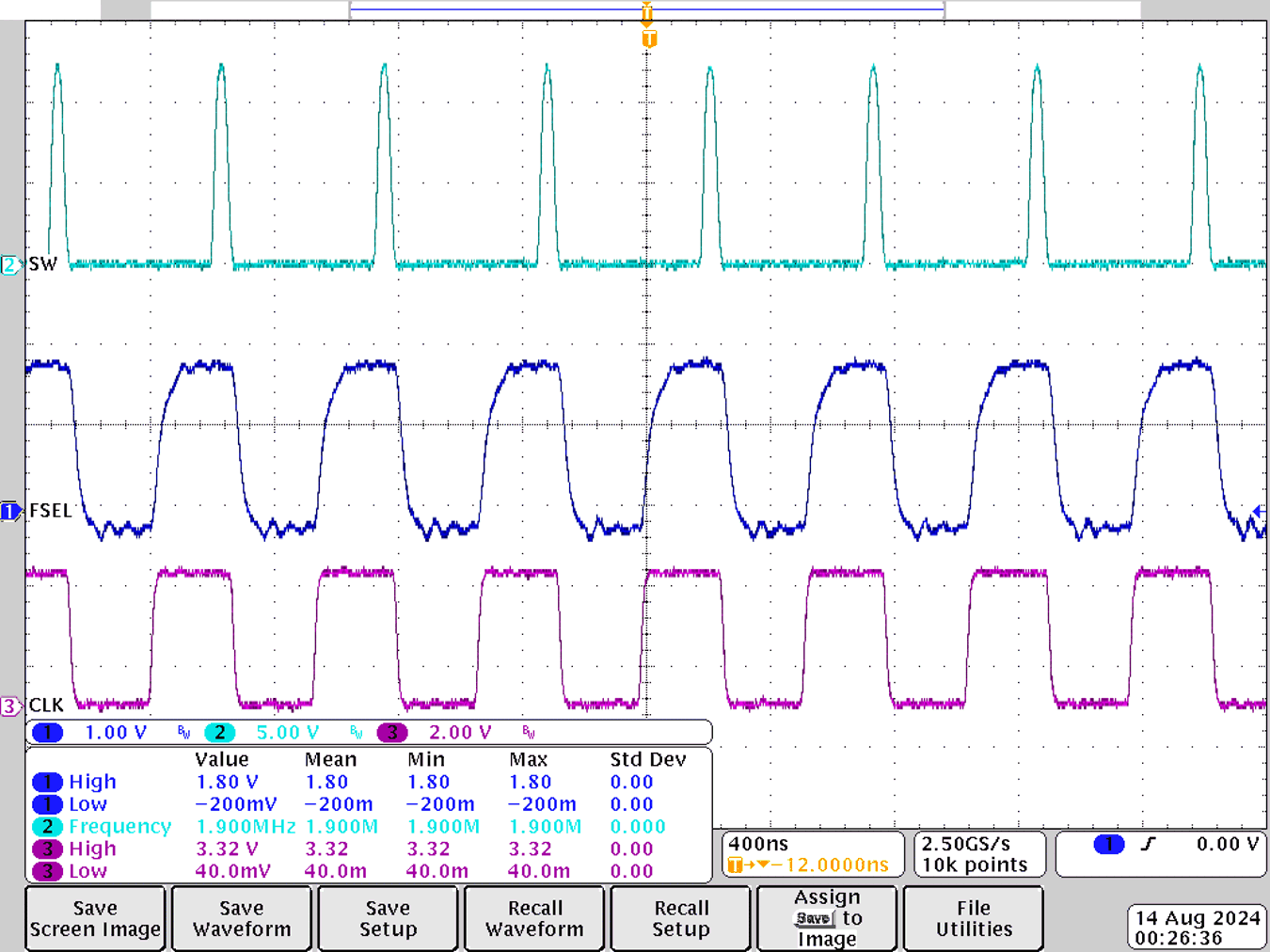Select Assign Save to Image

[826, 918]
